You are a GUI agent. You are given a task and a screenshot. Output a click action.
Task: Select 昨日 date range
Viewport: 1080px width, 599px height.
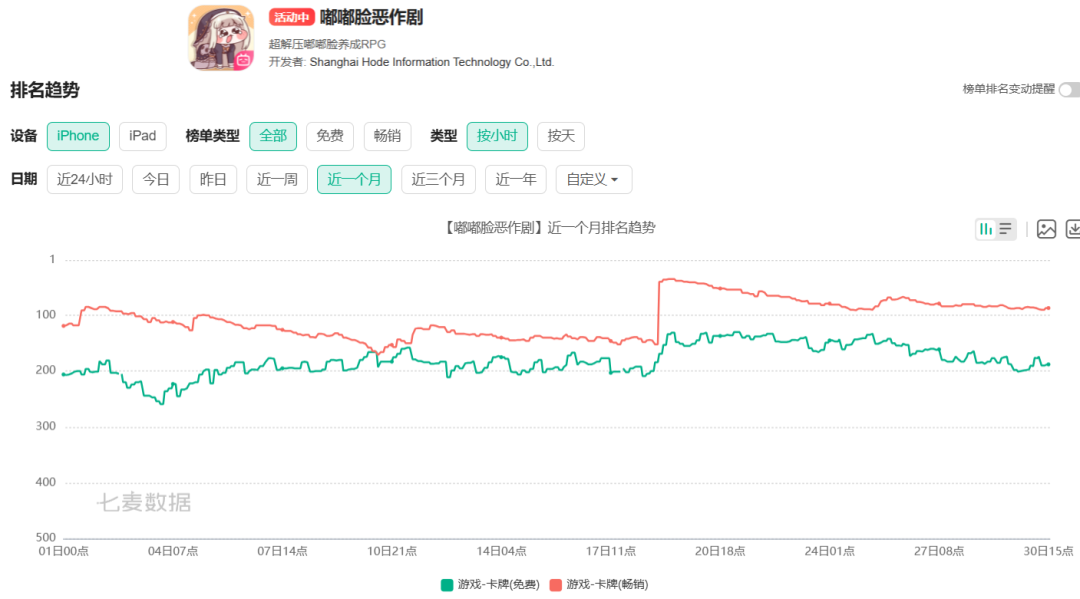pyautogui.click(x=213, y=180)
